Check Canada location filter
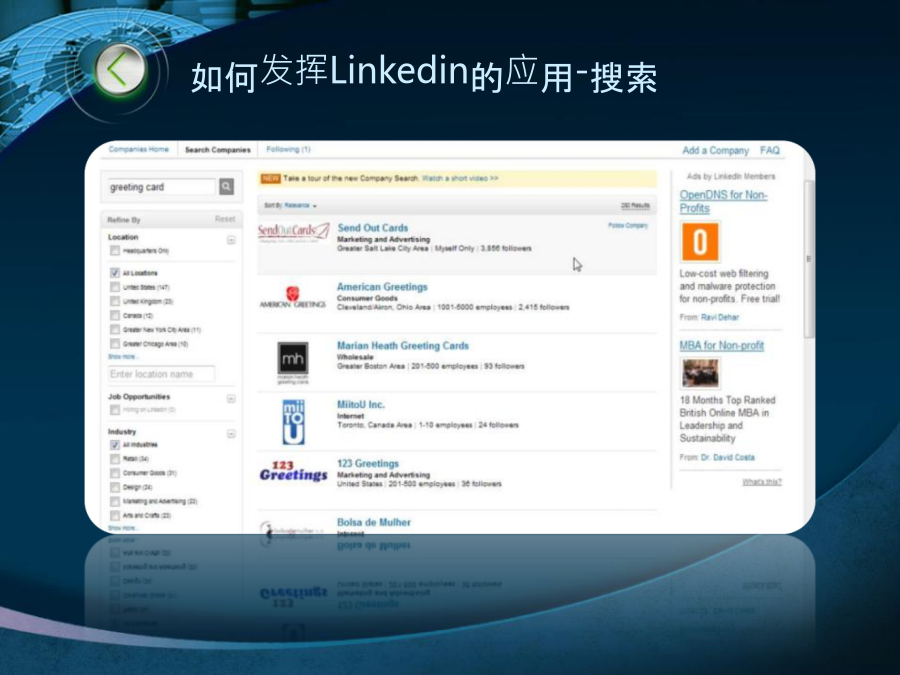This screenshot has height=675, width=900. (x=115, y=315)
